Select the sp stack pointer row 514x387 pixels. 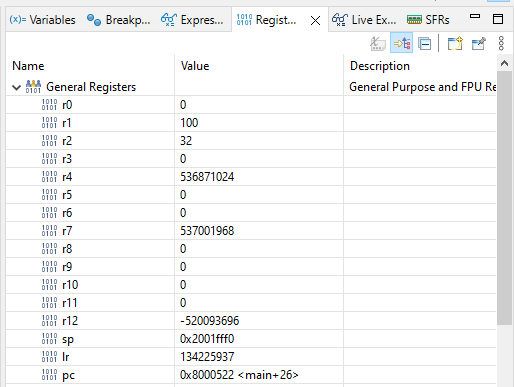pyautogui.click(x=251, y=339)
